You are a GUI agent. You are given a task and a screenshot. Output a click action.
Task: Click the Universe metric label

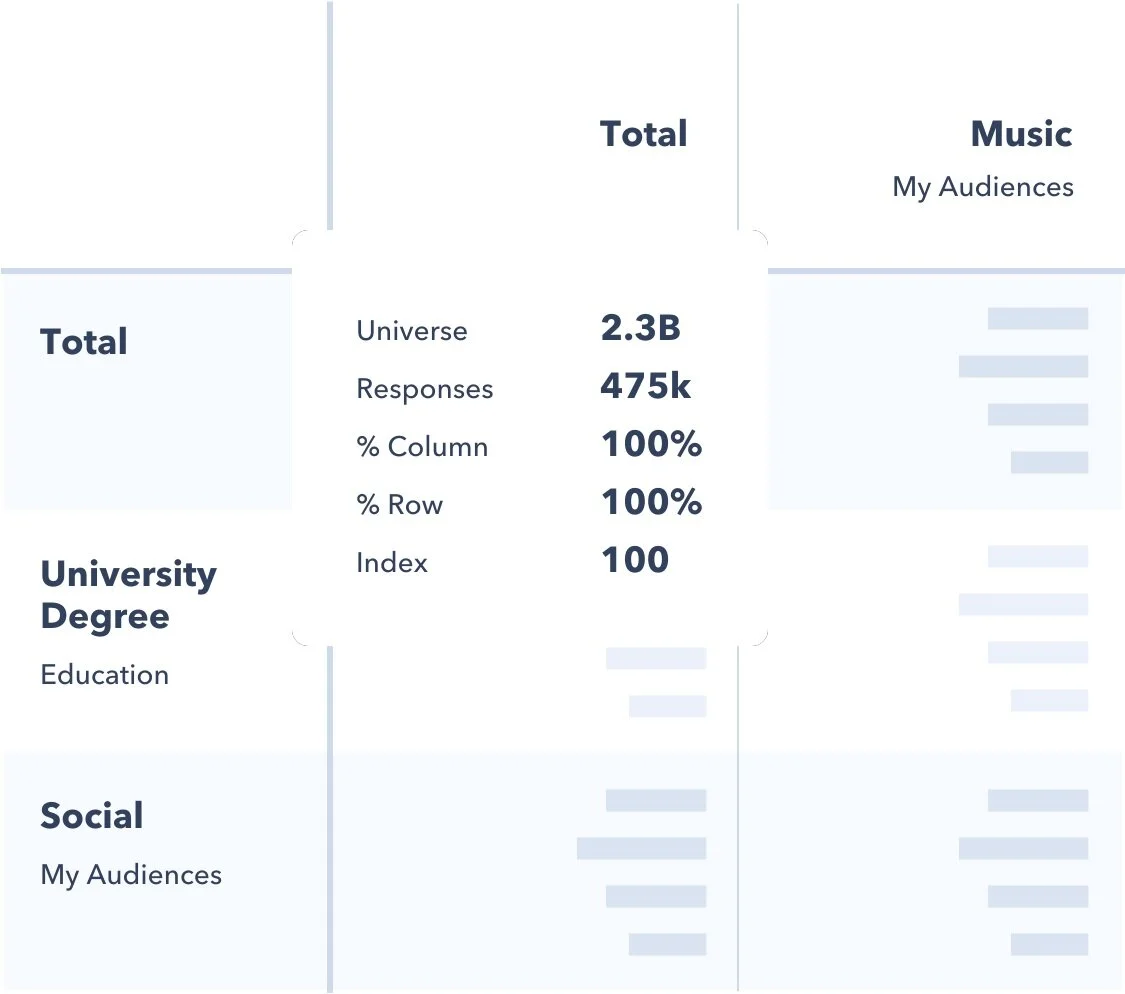point(412,331)
